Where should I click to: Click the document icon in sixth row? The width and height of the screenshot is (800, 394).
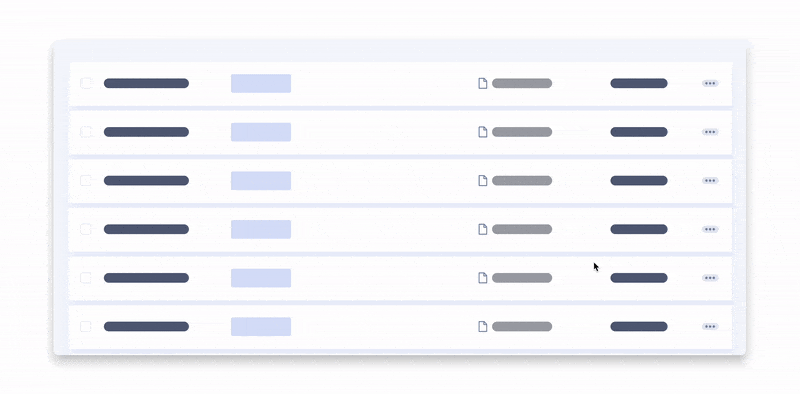482,327
